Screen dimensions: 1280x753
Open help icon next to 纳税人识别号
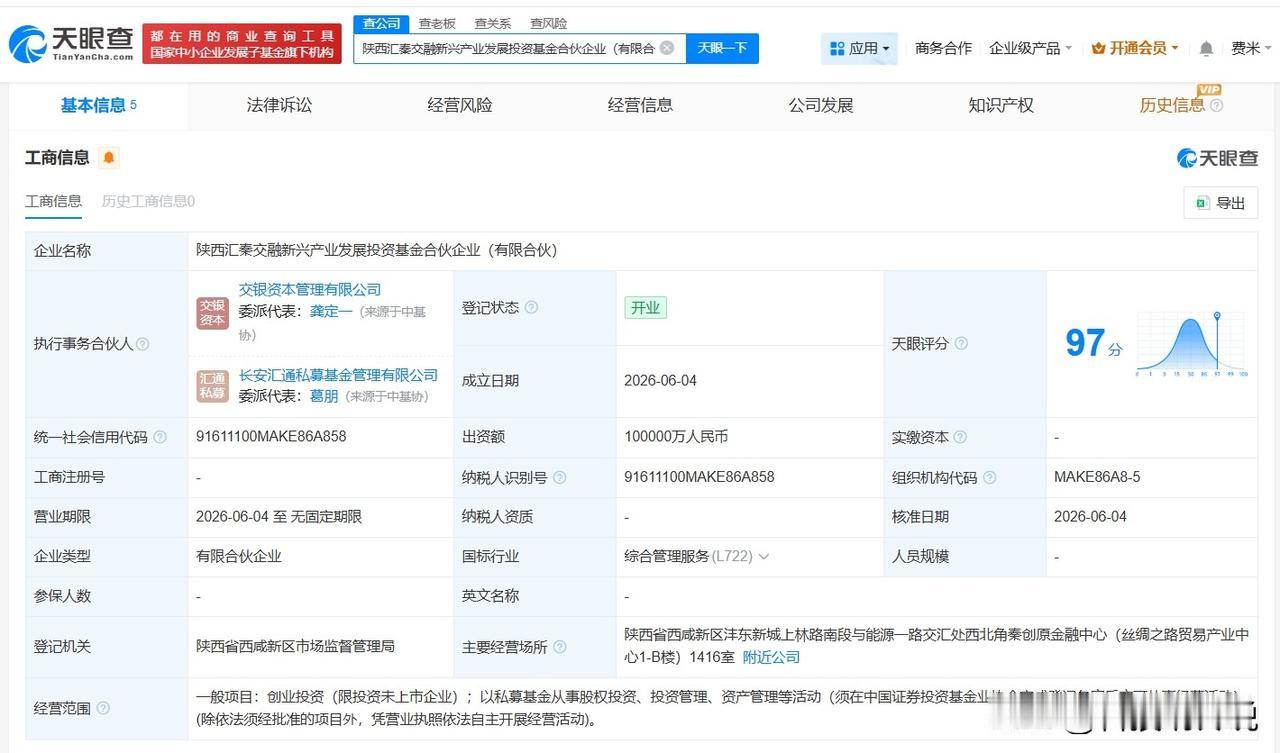559,477
